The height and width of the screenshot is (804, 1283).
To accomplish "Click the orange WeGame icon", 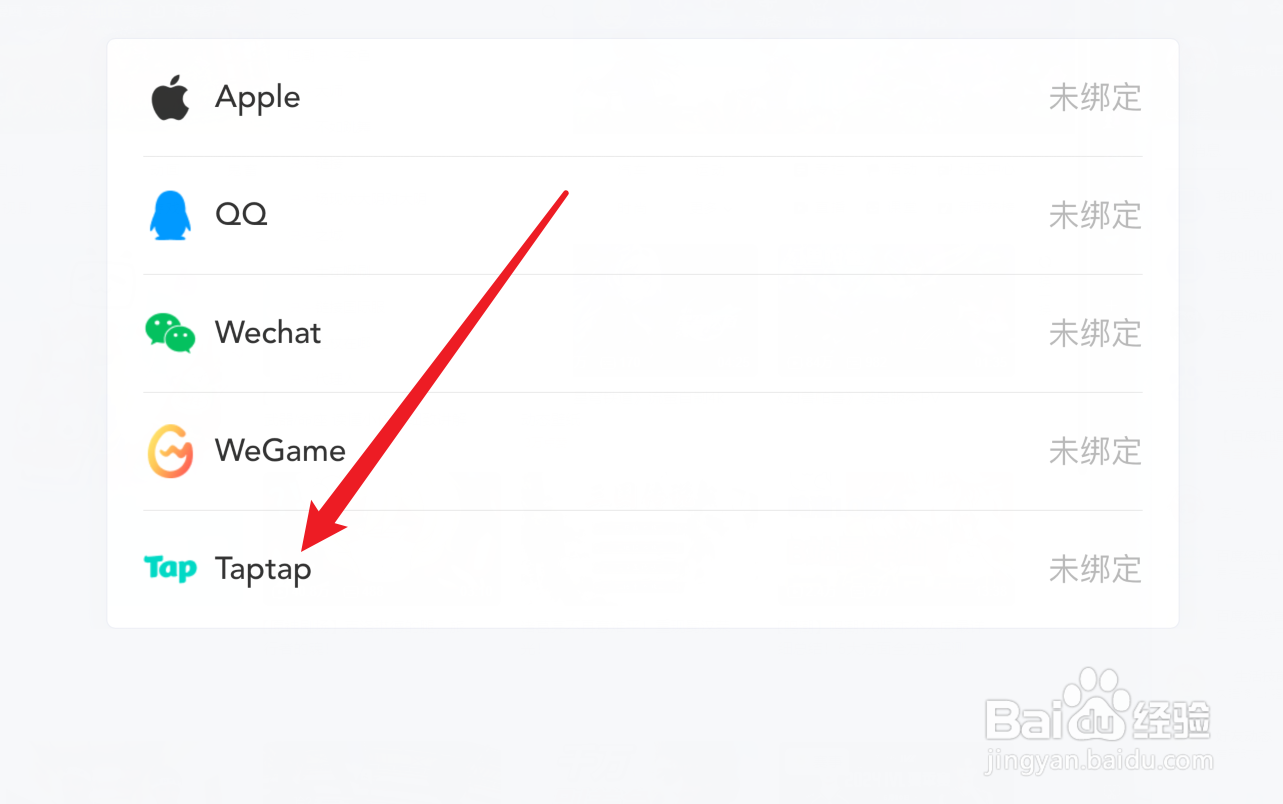I will 170,451.
